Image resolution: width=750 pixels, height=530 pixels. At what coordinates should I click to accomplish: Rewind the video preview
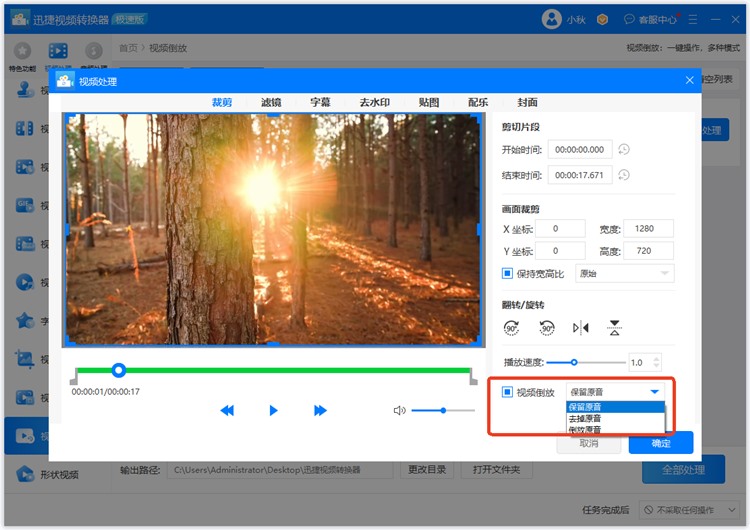[x=227, y=410]
